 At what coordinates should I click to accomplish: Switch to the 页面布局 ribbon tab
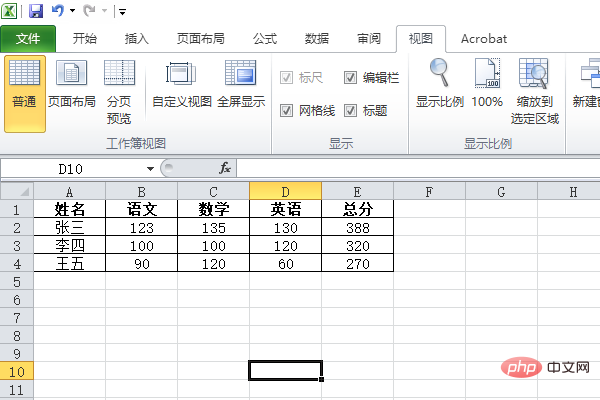[201, 39]
